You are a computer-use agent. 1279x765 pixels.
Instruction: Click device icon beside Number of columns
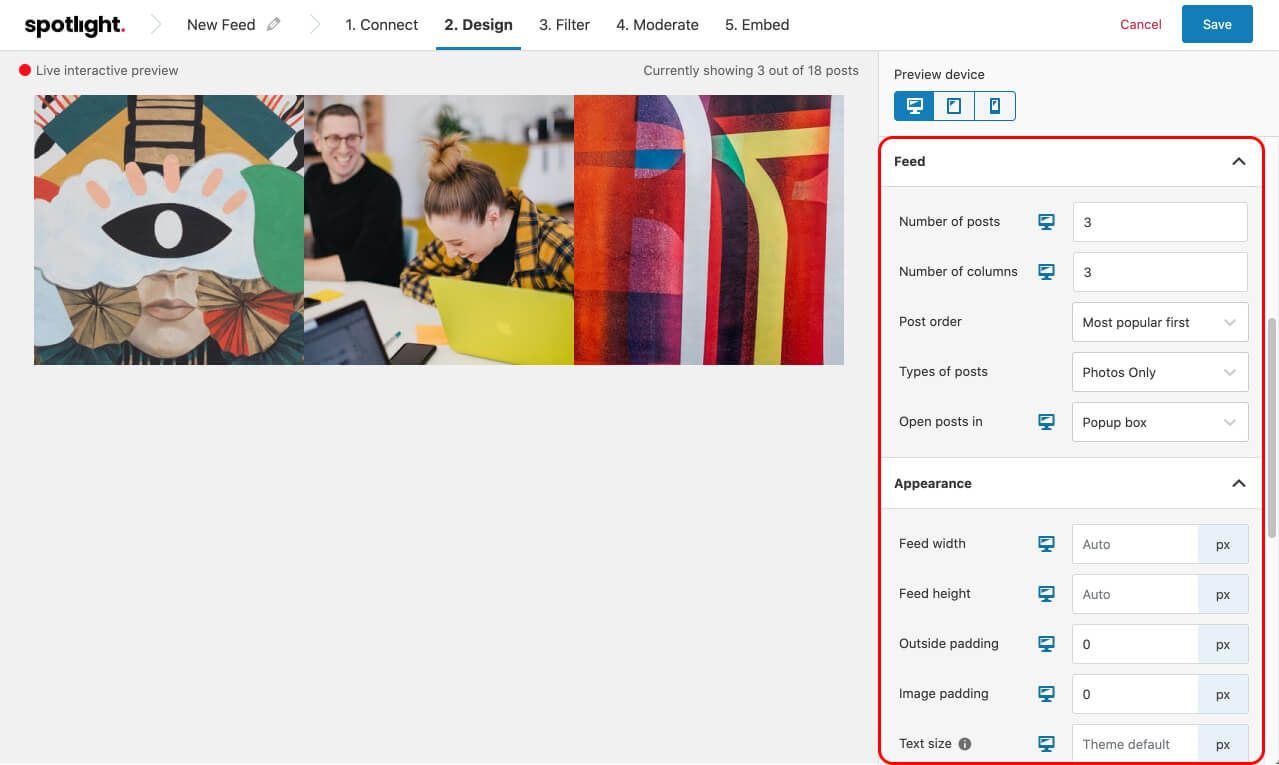point(1046,272)
